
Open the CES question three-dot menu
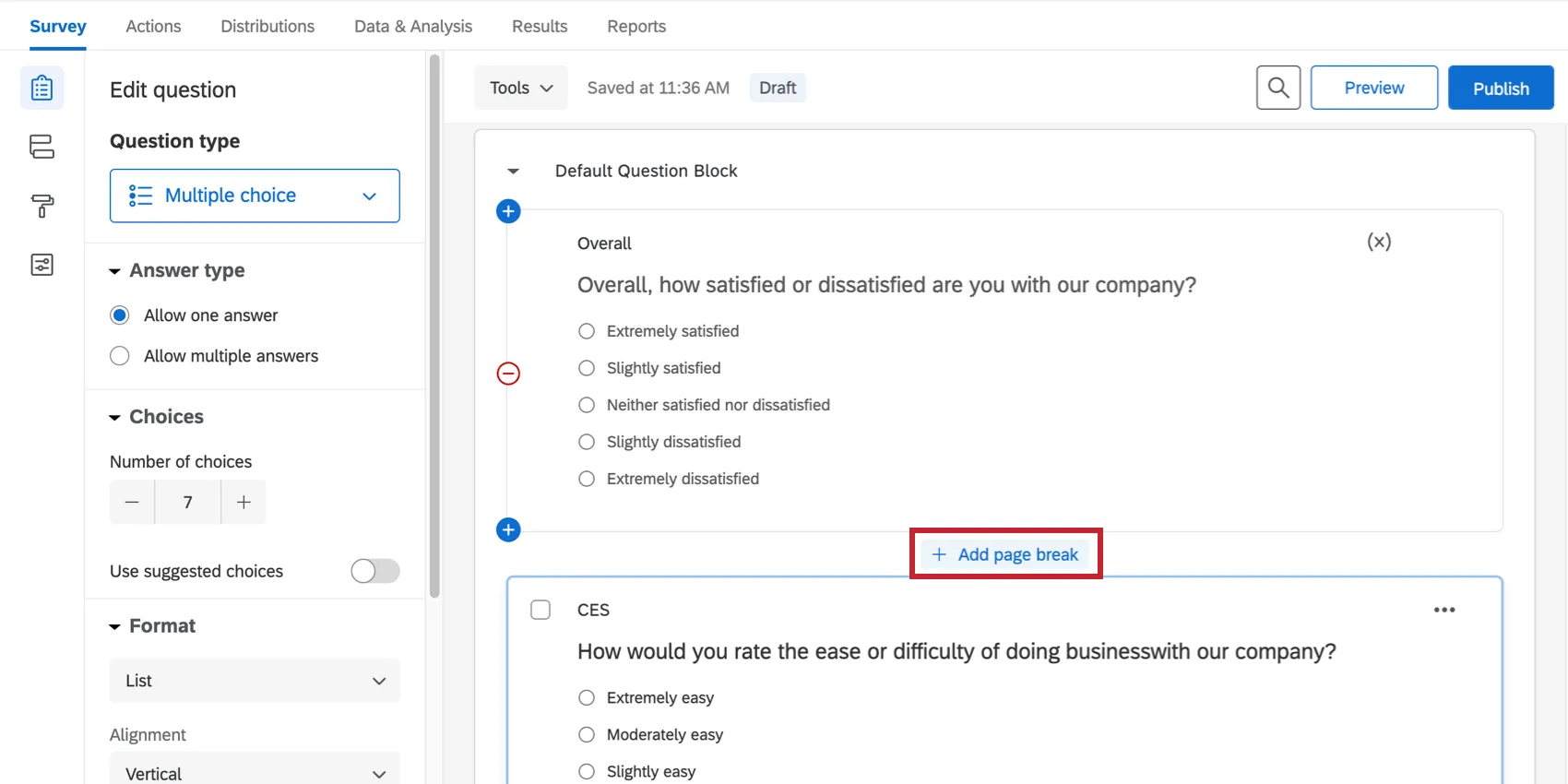coord(1443,610)
